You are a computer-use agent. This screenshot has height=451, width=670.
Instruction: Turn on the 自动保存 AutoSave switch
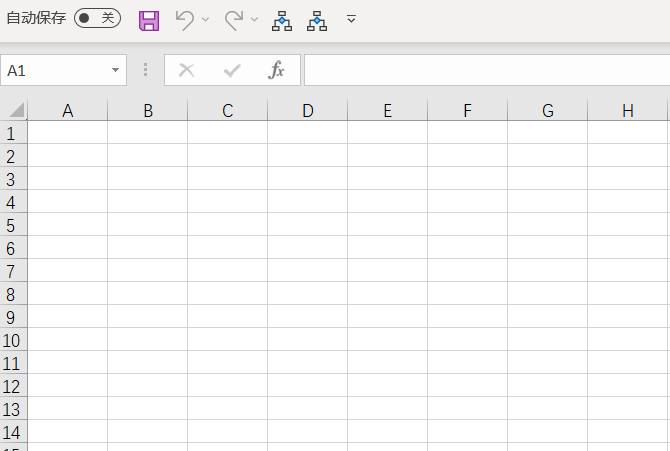click(97, 18)
